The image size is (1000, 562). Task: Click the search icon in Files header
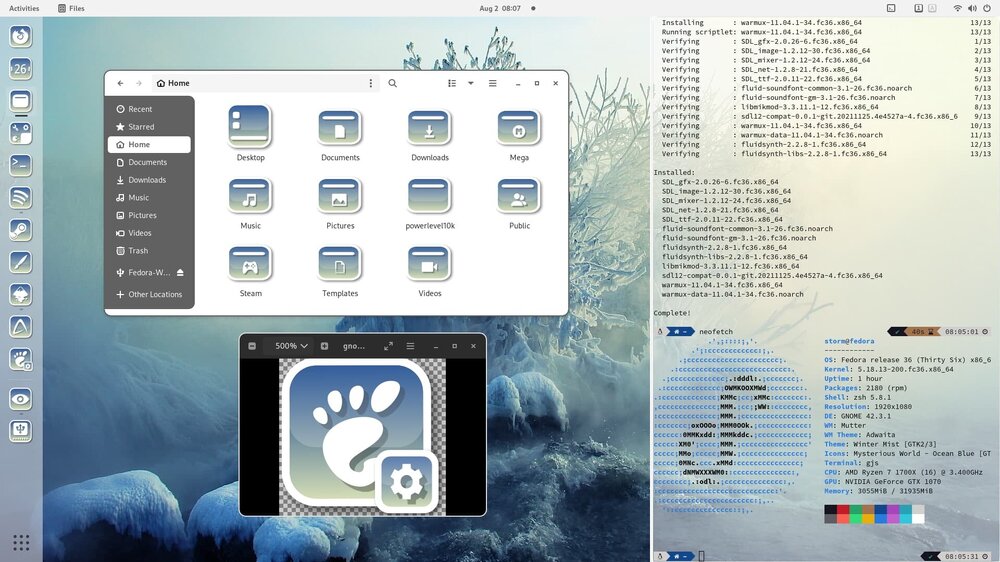(x=392, y=84)
